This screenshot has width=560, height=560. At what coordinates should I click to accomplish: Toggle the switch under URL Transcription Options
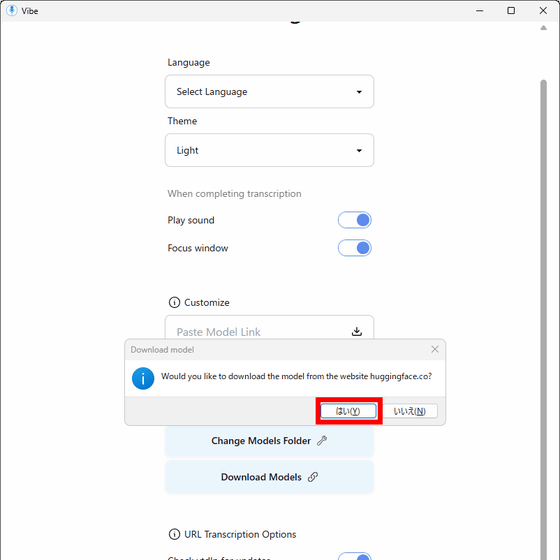click(x=355, y=556)
